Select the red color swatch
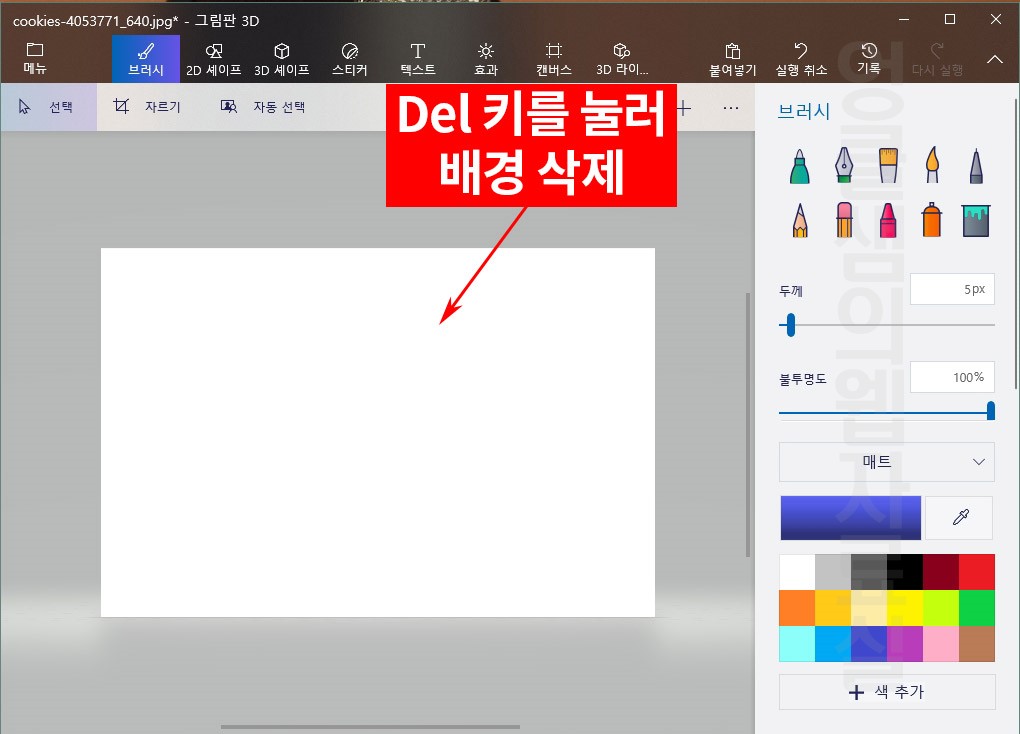 975,570
